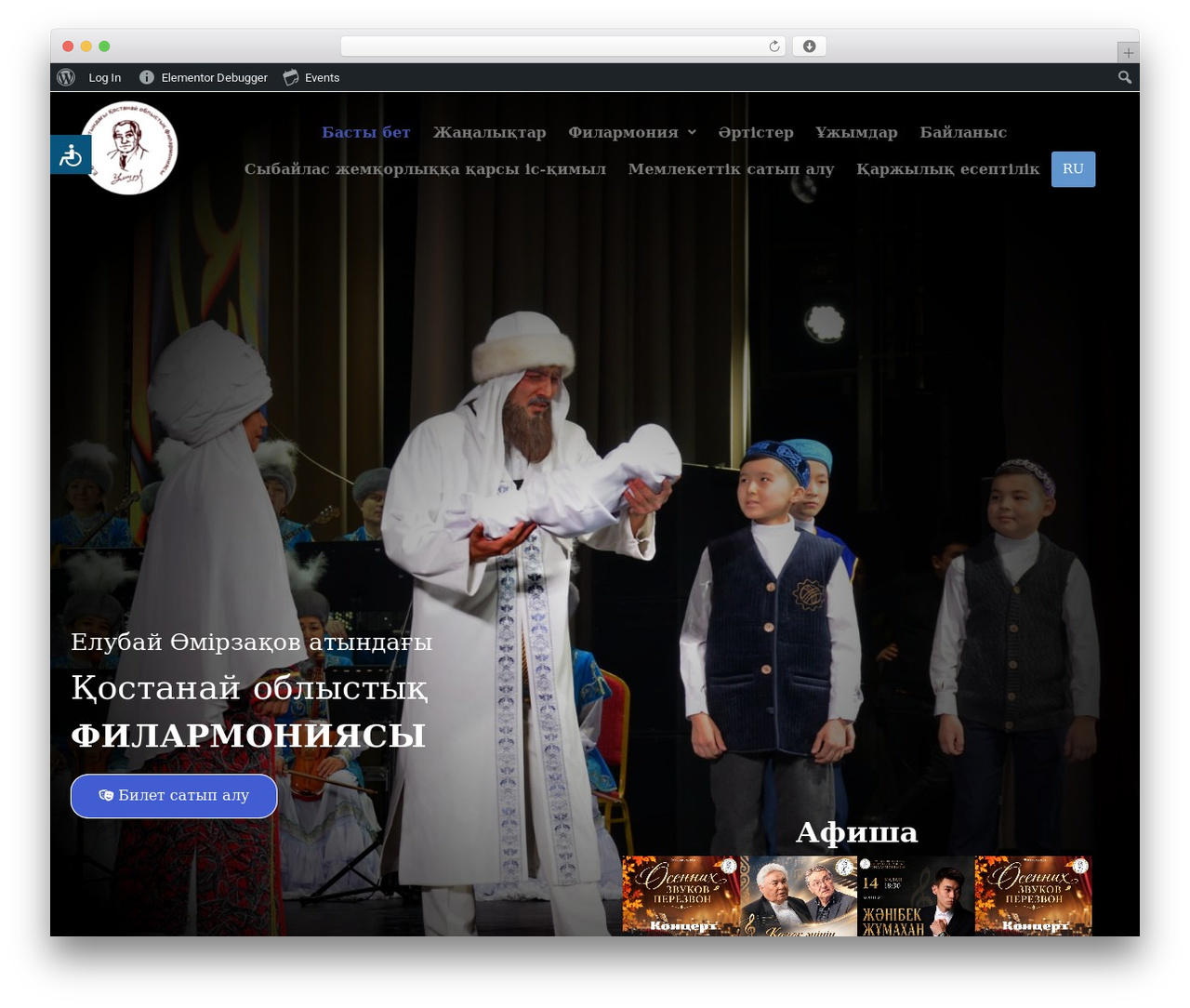Open the first Осенних звуков перезвон poster
The image size is (1190, 1008).
(681, 896)
